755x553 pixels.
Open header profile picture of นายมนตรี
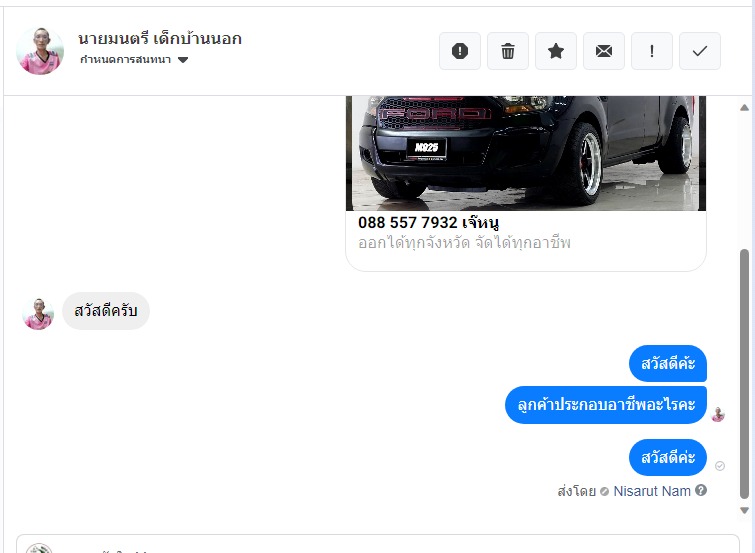click(x=40, y=51)
